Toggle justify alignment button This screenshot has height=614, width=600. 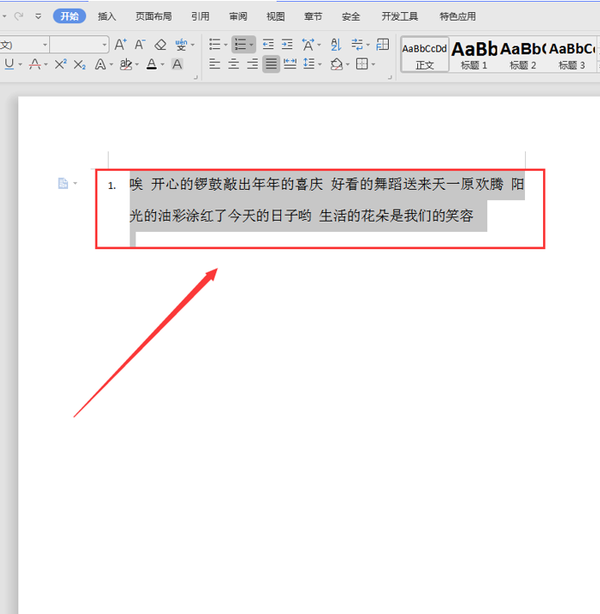(271, 64)
